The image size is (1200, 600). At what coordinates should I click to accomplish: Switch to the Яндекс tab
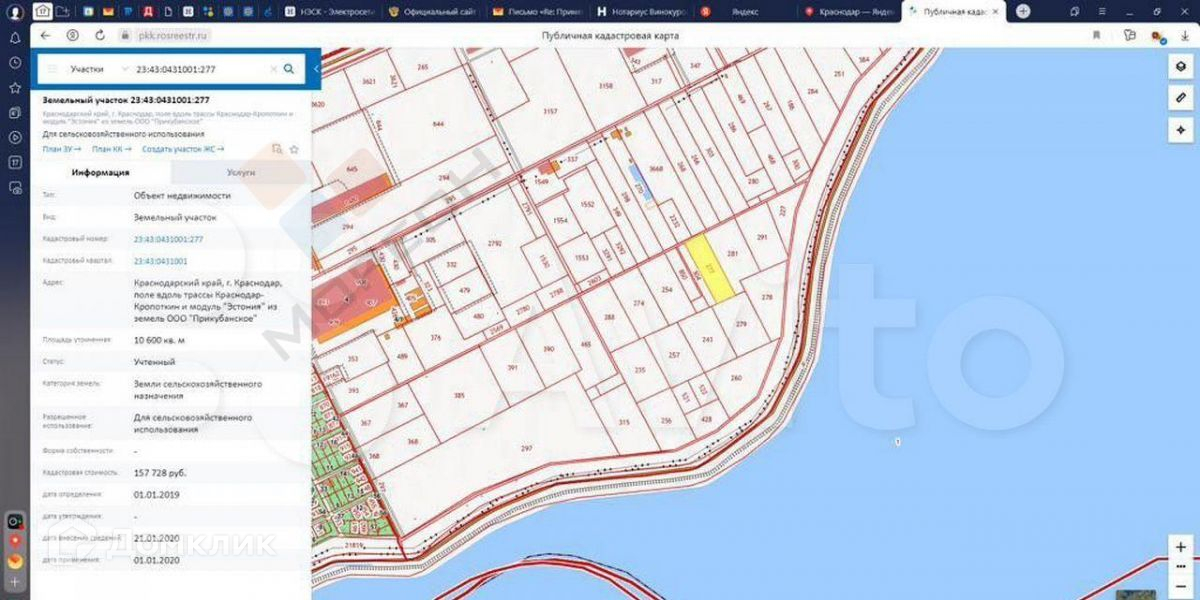click(743, 11)
